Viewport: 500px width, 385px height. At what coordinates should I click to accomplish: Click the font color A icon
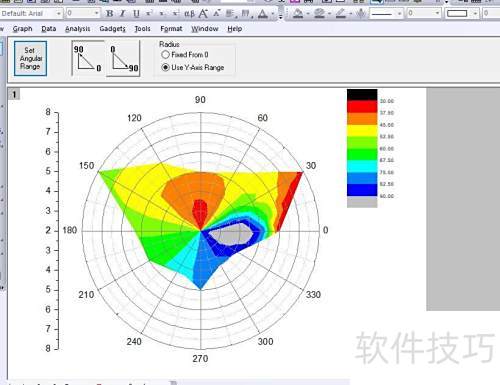pos(263,14)
